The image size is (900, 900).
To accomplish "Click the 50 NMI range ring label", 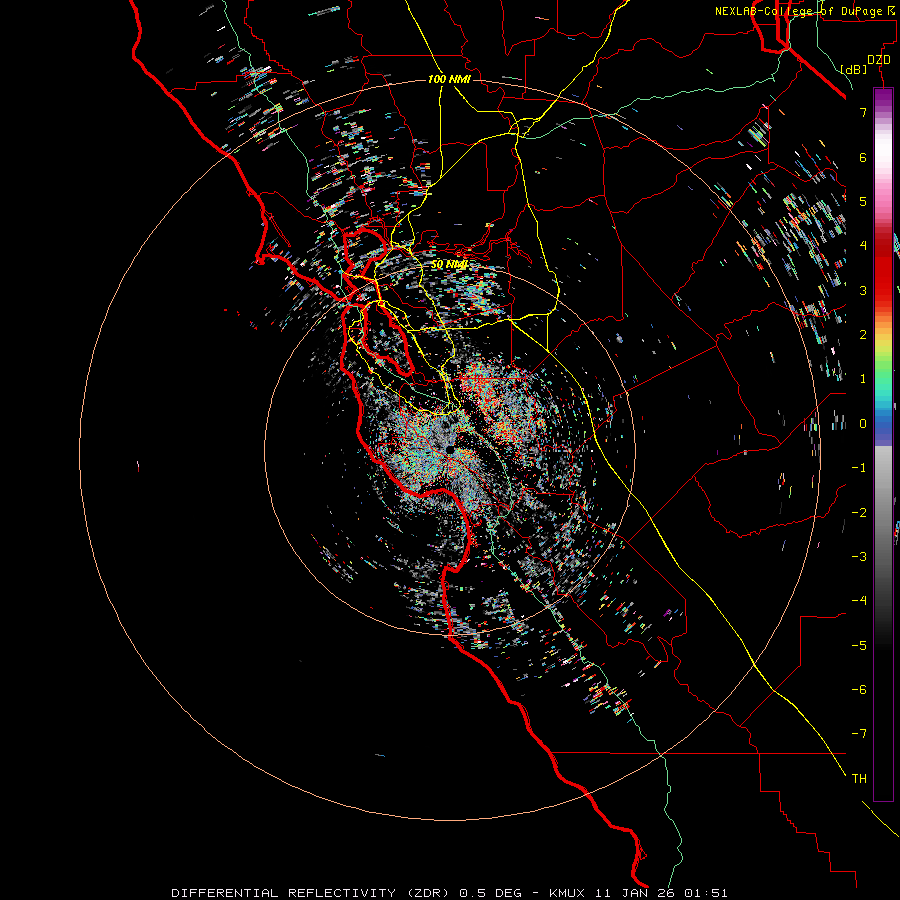I will (x=449, y=265).
